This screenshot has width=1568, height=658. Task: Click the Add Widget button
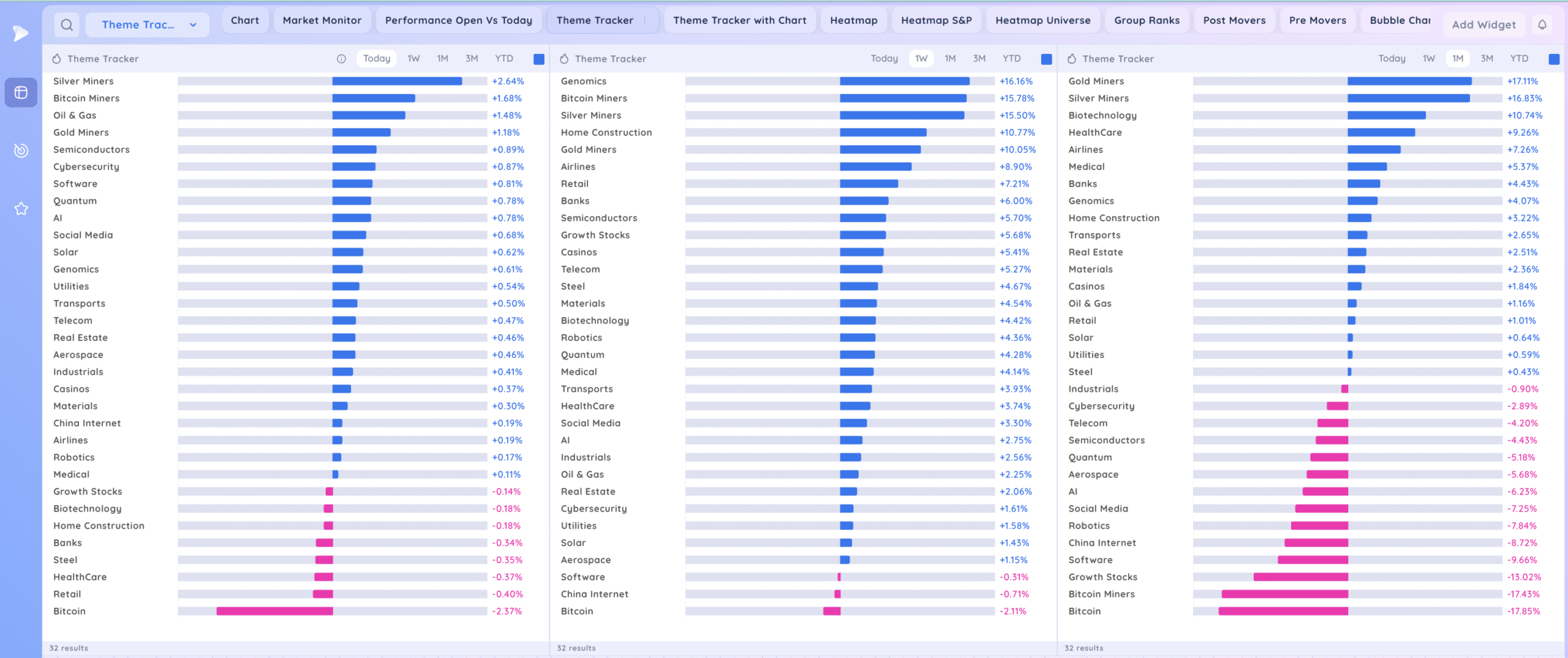coord(1483,25)
